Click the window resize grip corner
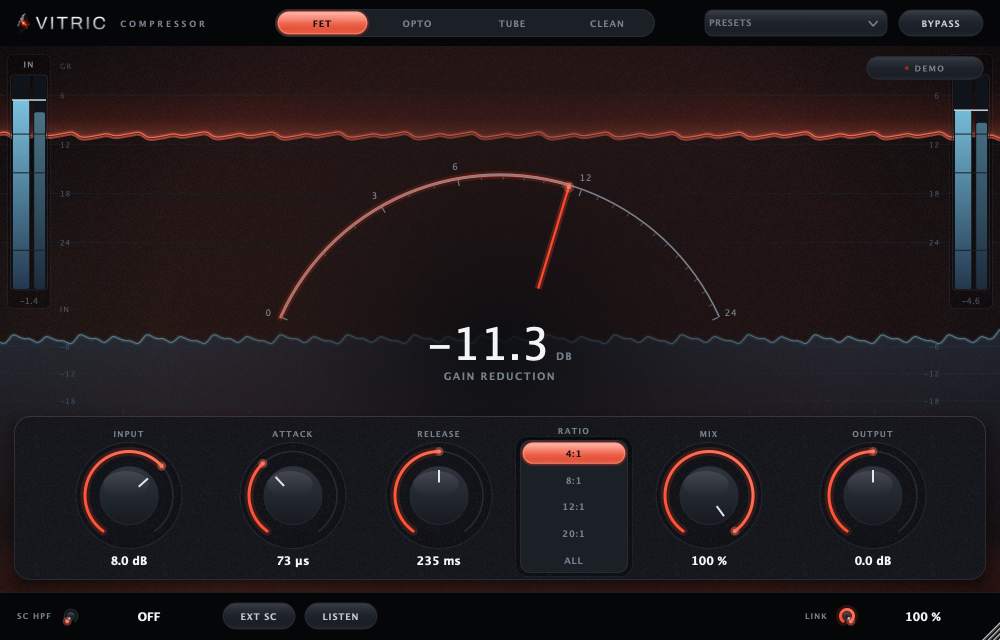 tap(991, 632)
